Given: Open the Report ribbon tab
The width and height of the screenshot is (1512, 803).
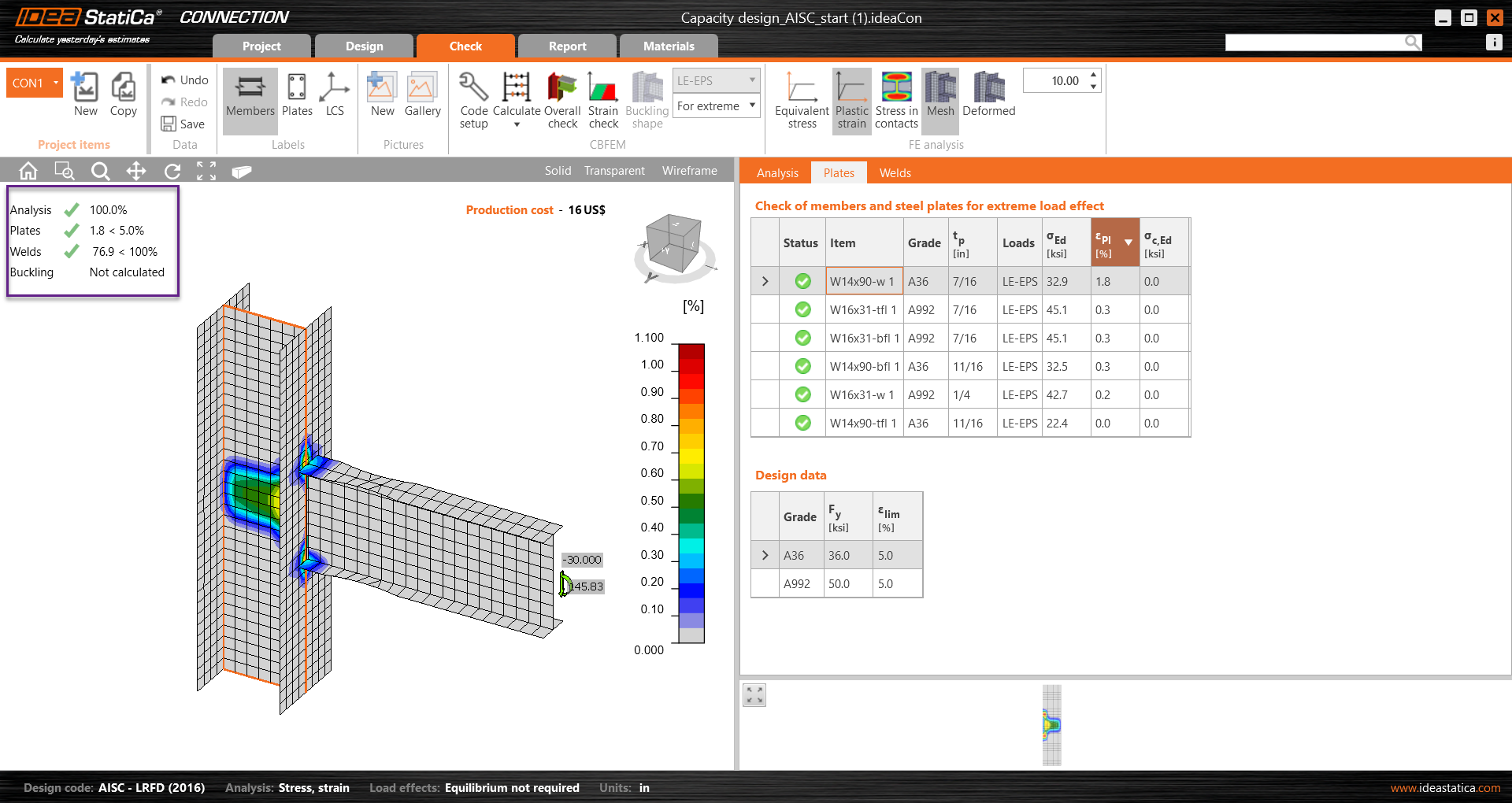Looking at the screenshot, I should tap(566, 46).
